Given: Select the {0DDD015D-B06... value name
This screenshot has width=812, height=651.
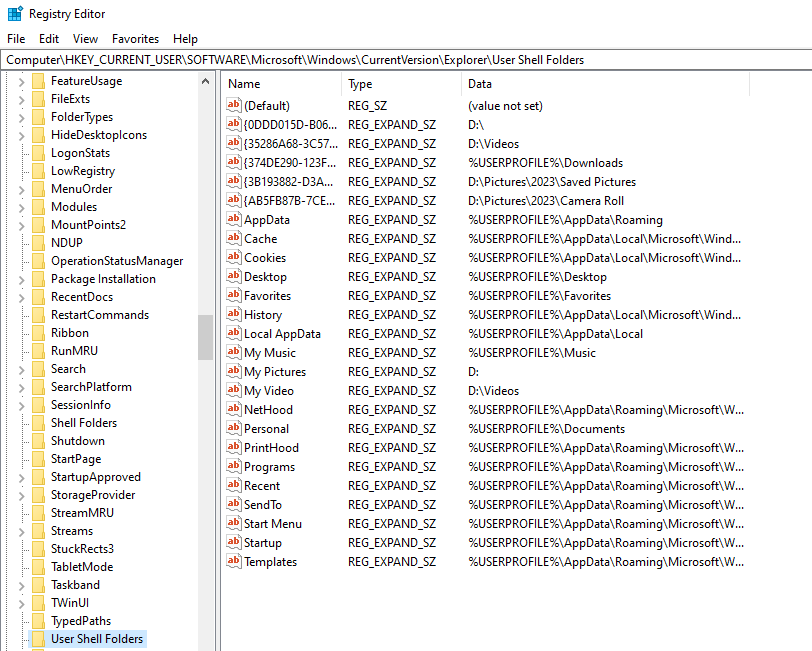Looking at the screenshot, I should point(290,125).
